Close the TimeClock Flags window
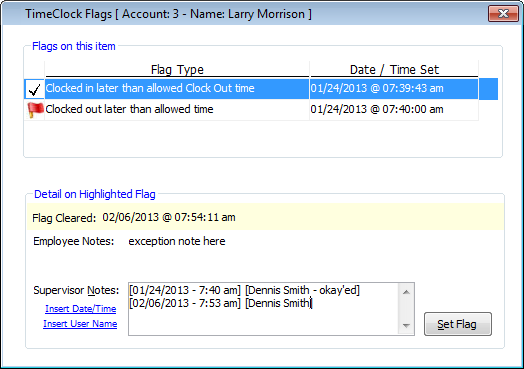This screenshot has width=524, height=369. [x=503, y=14]
